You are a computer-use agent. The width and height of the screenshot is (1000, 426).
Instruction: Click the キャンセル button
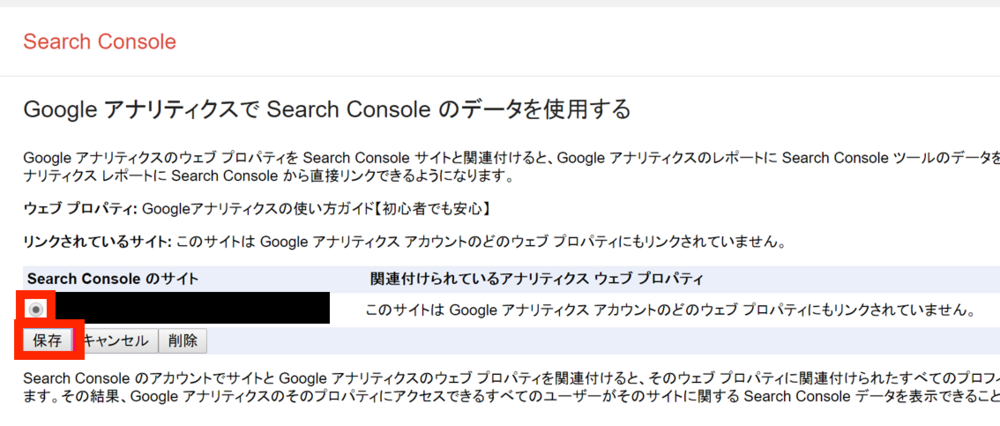point(116,341)
